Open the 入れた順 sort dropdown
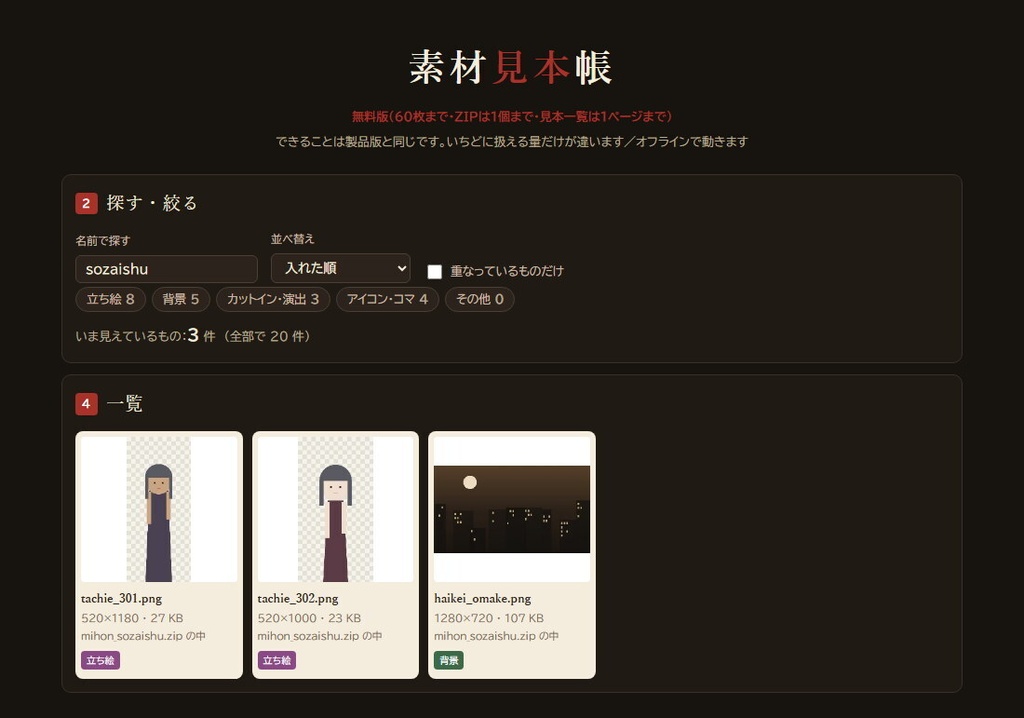 (341, 268)
